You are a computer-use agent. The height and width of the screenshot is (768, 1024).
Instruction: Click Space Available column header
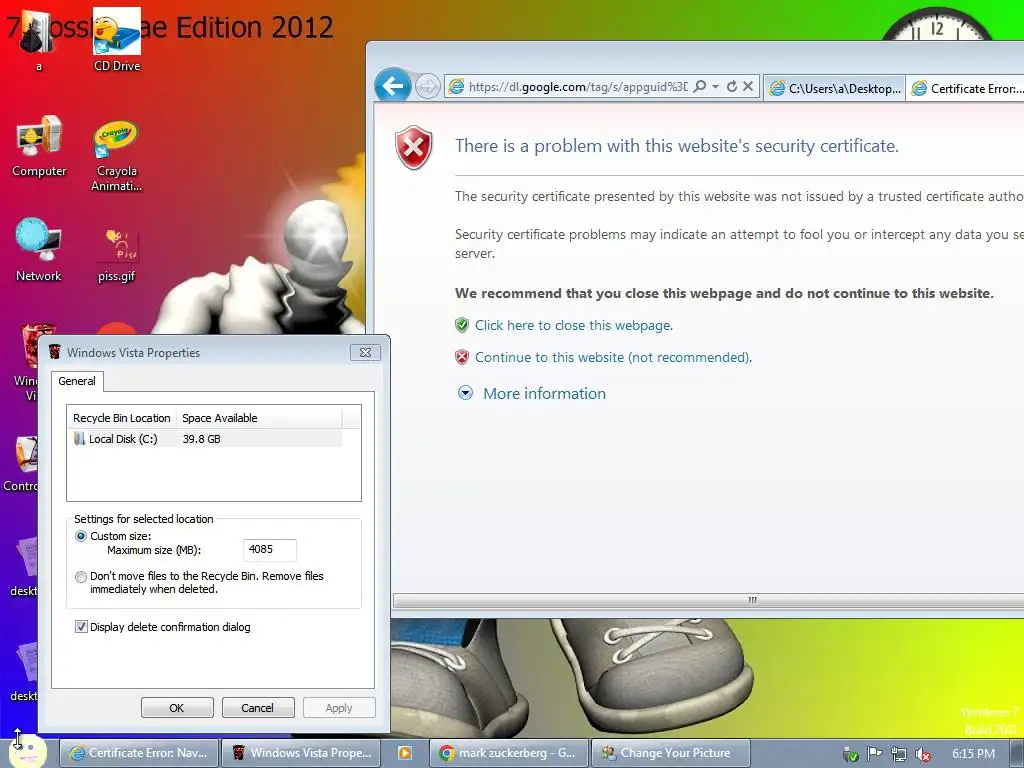pos(259,418)
